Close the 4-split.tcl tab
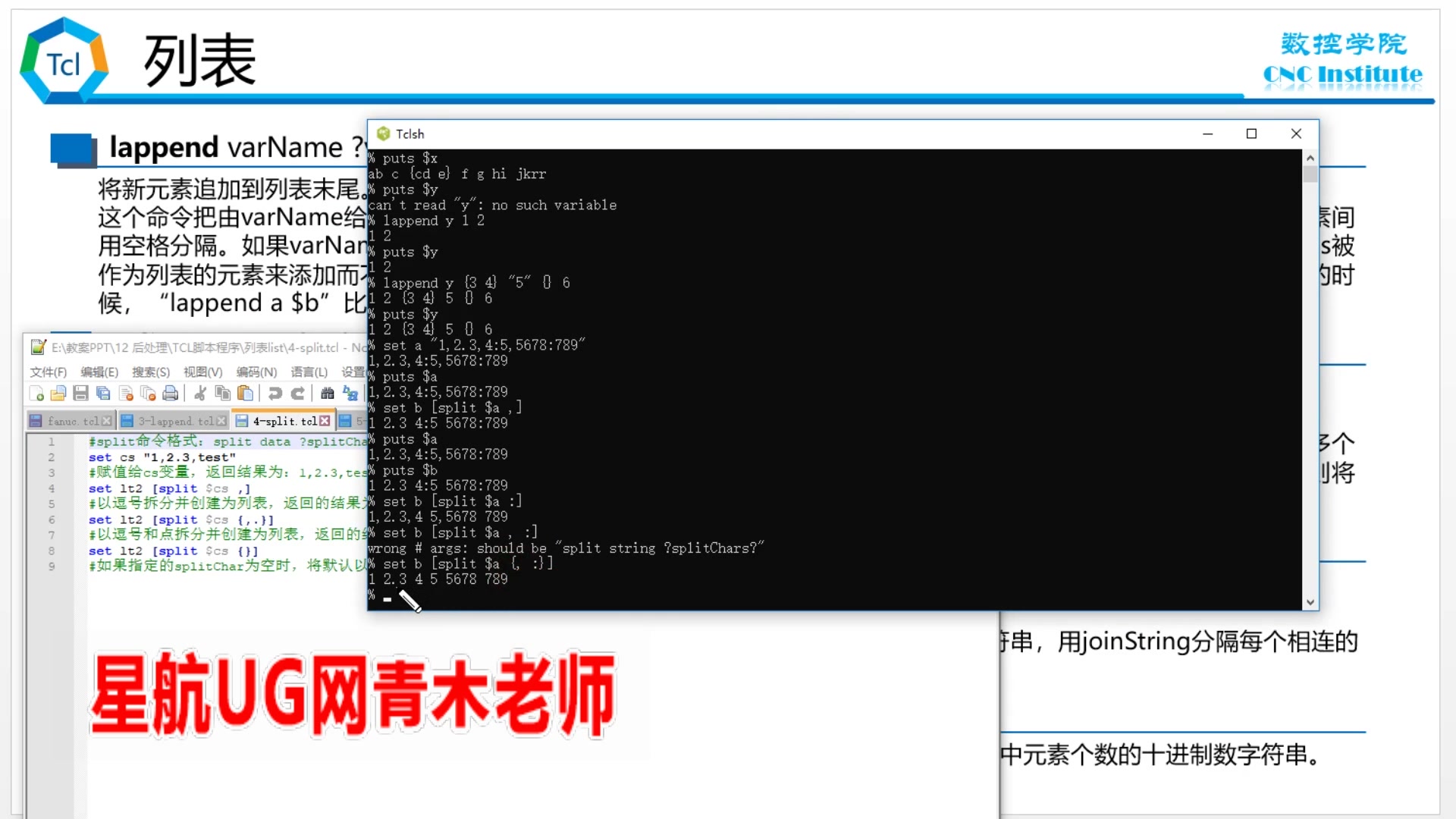 [325, 421]
